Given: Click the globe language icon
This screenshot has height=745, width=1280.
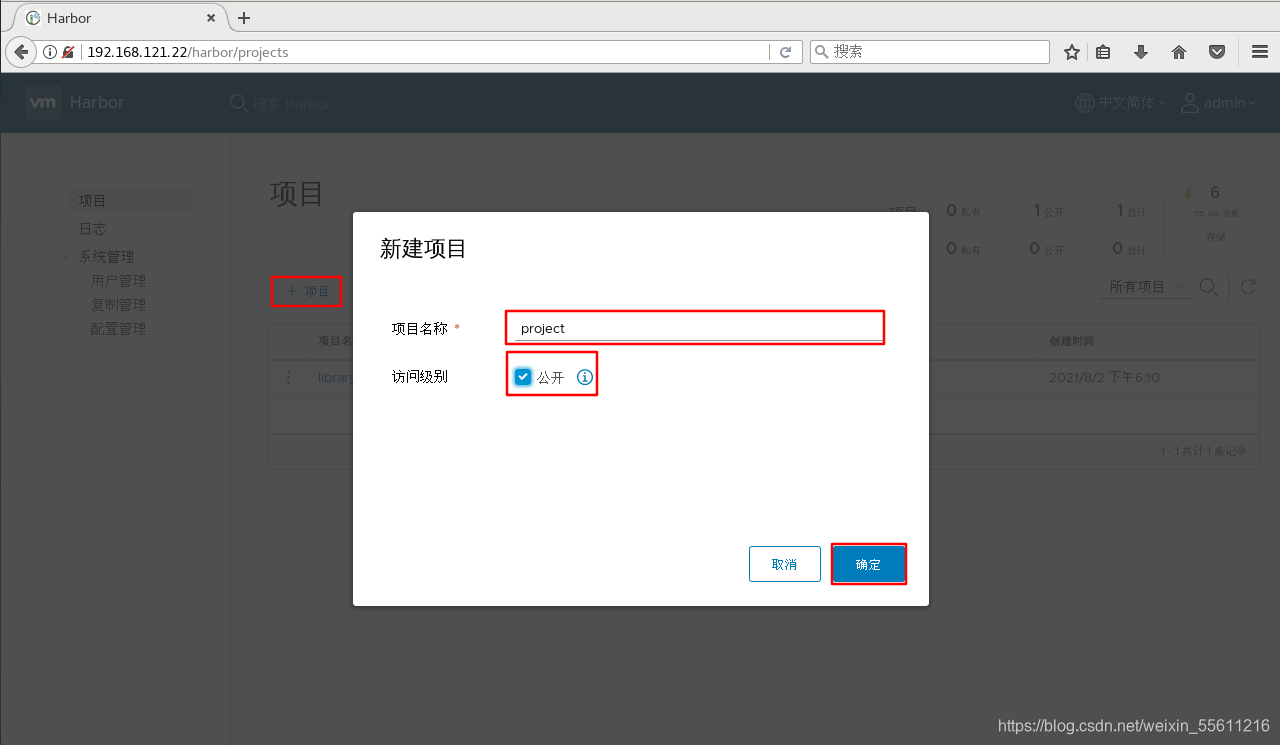Looking at the screenshot, I should click(x=1085, y=103).
